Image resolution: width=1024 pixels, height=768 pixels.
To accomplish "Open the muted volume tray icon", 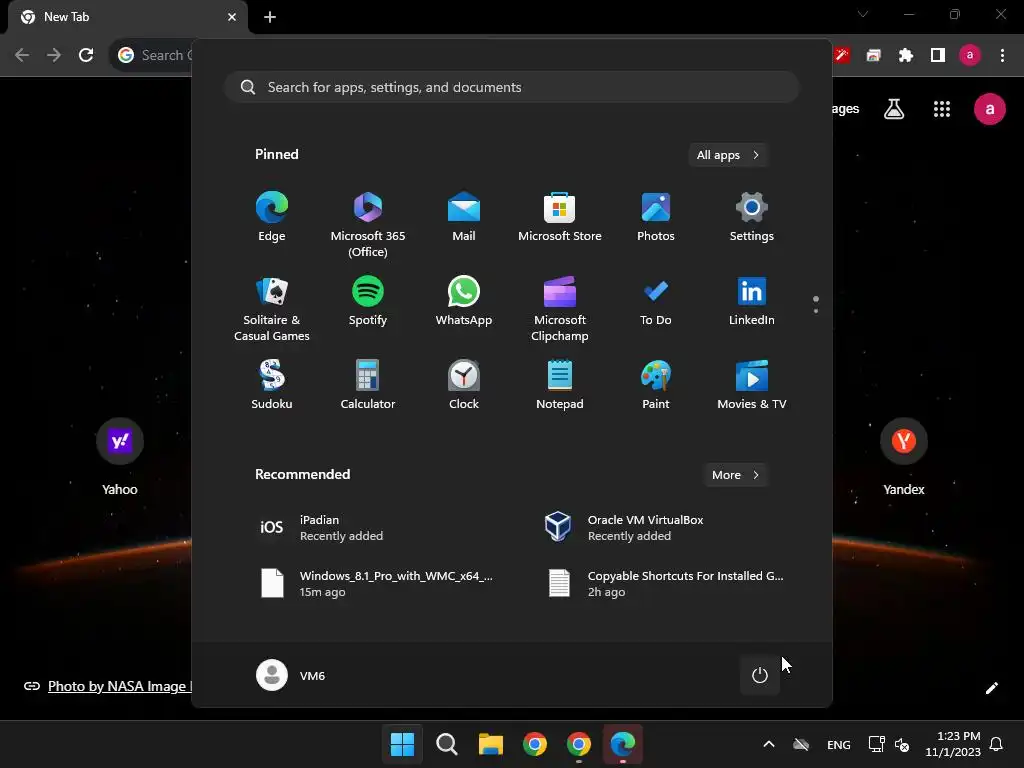I will (903, 744).
